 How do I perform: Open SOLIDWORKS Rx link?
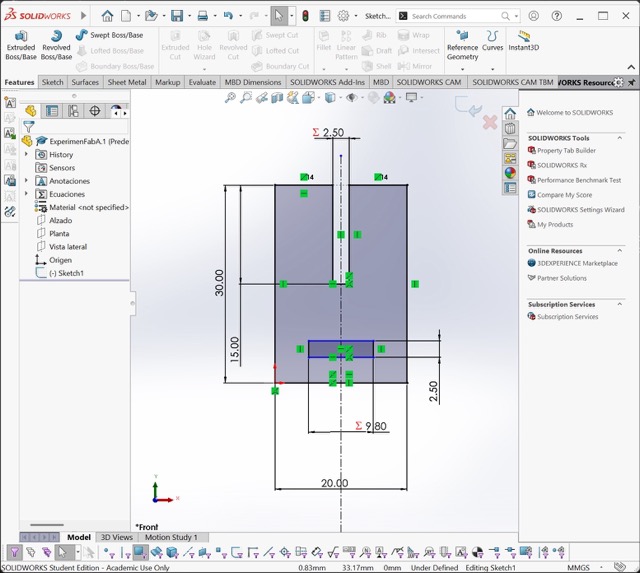[x=562, y=165]
